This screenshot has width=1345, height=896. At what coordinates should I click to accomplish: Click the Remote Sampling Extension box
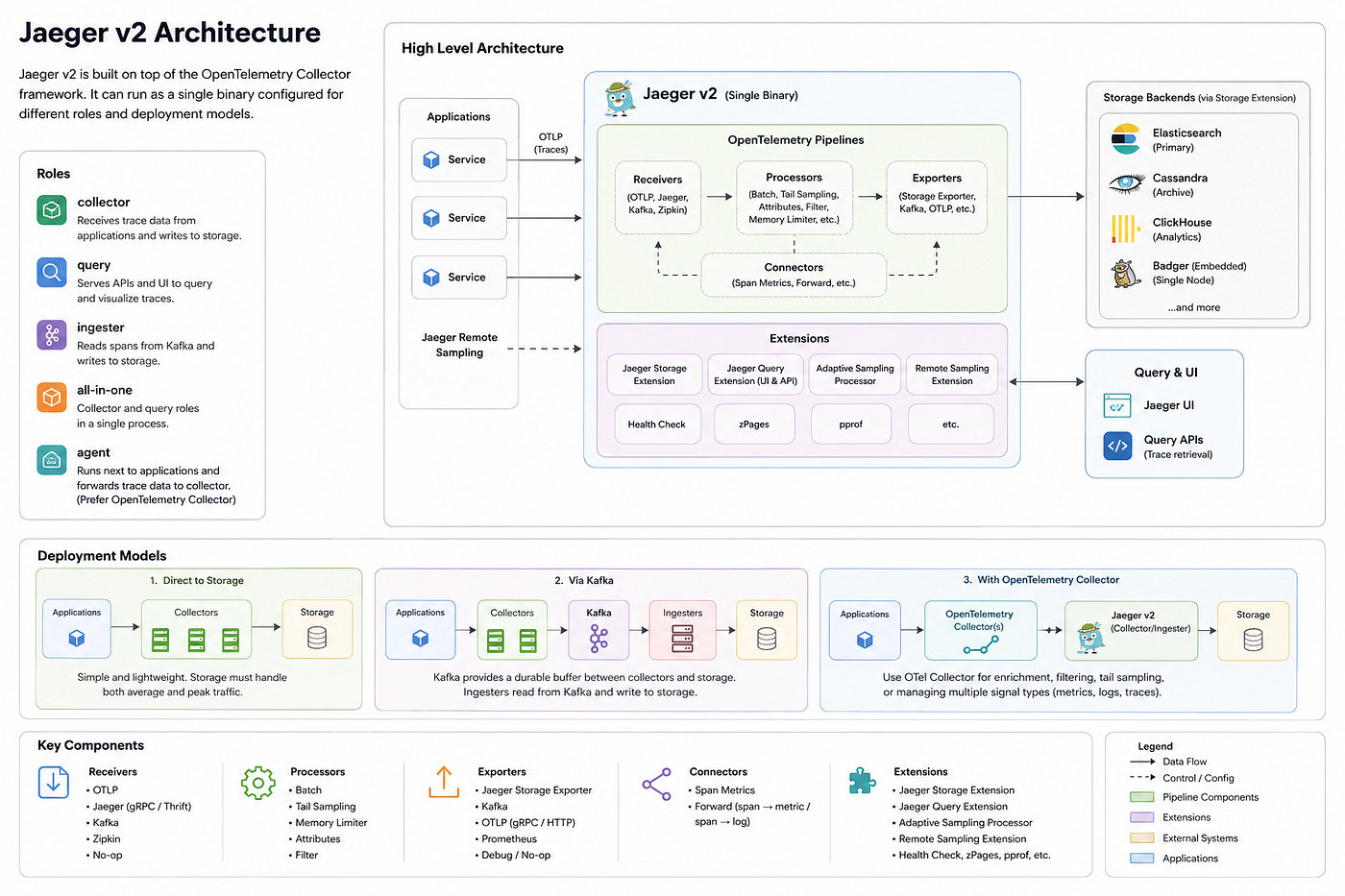pos(952,375)
